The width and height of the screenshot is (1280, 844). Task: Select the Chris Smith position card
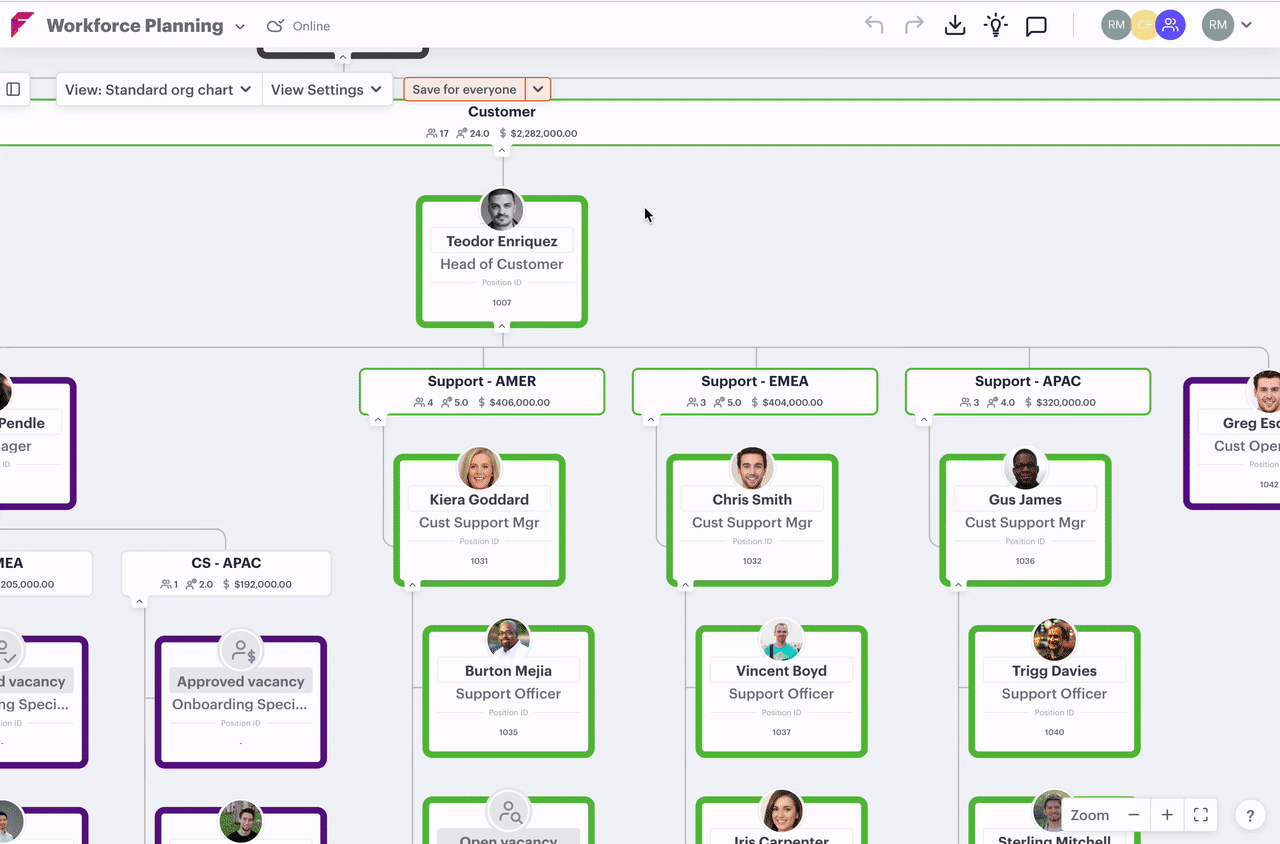pyautogui.click(x=752, y=521)
